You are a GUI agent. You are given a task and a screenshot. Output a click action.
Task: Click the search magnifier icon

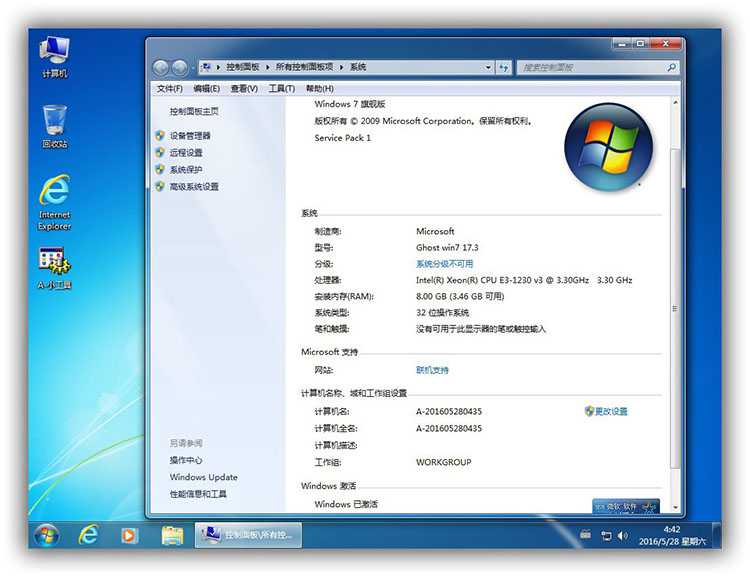(671, 67)
